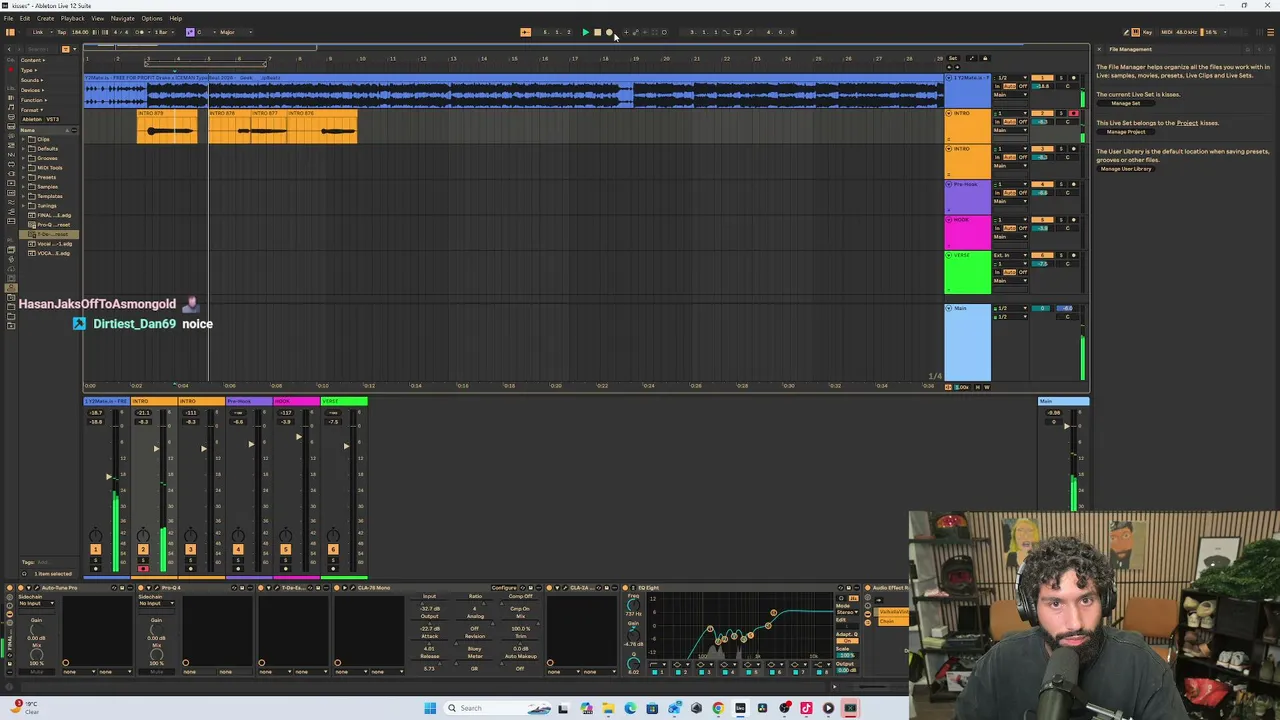Click the Main track volume fader handle
1280x720 pixels.
coord(1066,427)
